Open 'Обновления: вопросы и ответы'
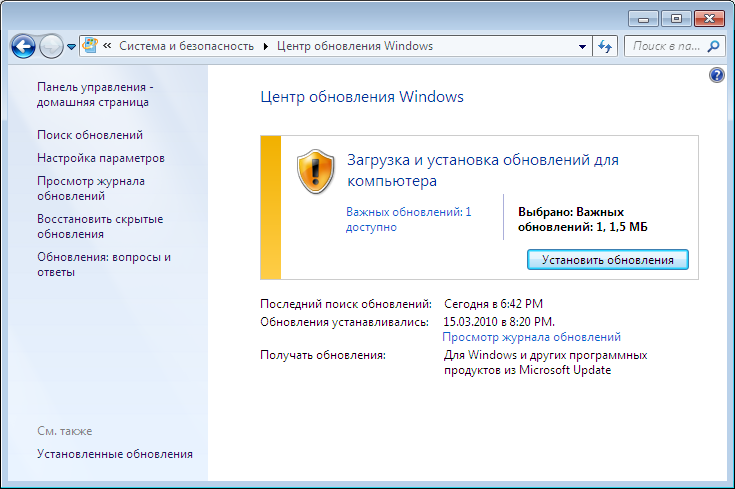The height and width of the screenshot is (489, 735). click(x=104, y=264)
